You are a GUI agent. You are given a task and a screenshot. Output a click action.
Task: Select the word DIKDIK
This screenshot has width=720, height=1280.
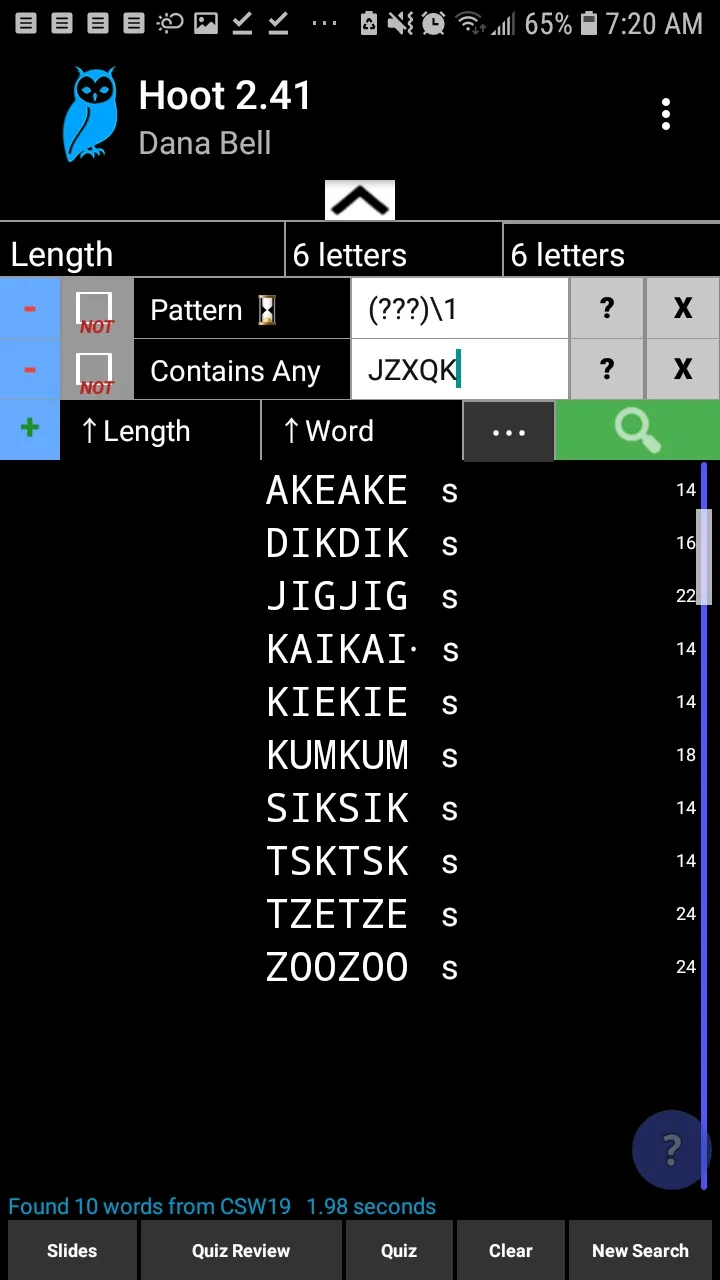click(x=337, y=543)
